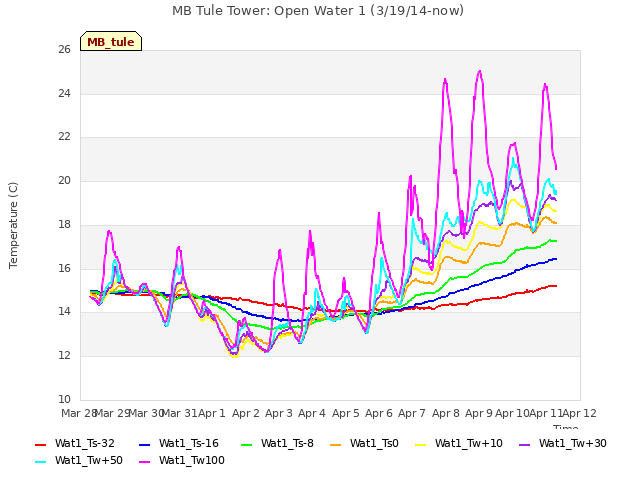Viewport: 640px width, 480px height.
Task: Click the y-axis value 20
Action: point(64,180)
